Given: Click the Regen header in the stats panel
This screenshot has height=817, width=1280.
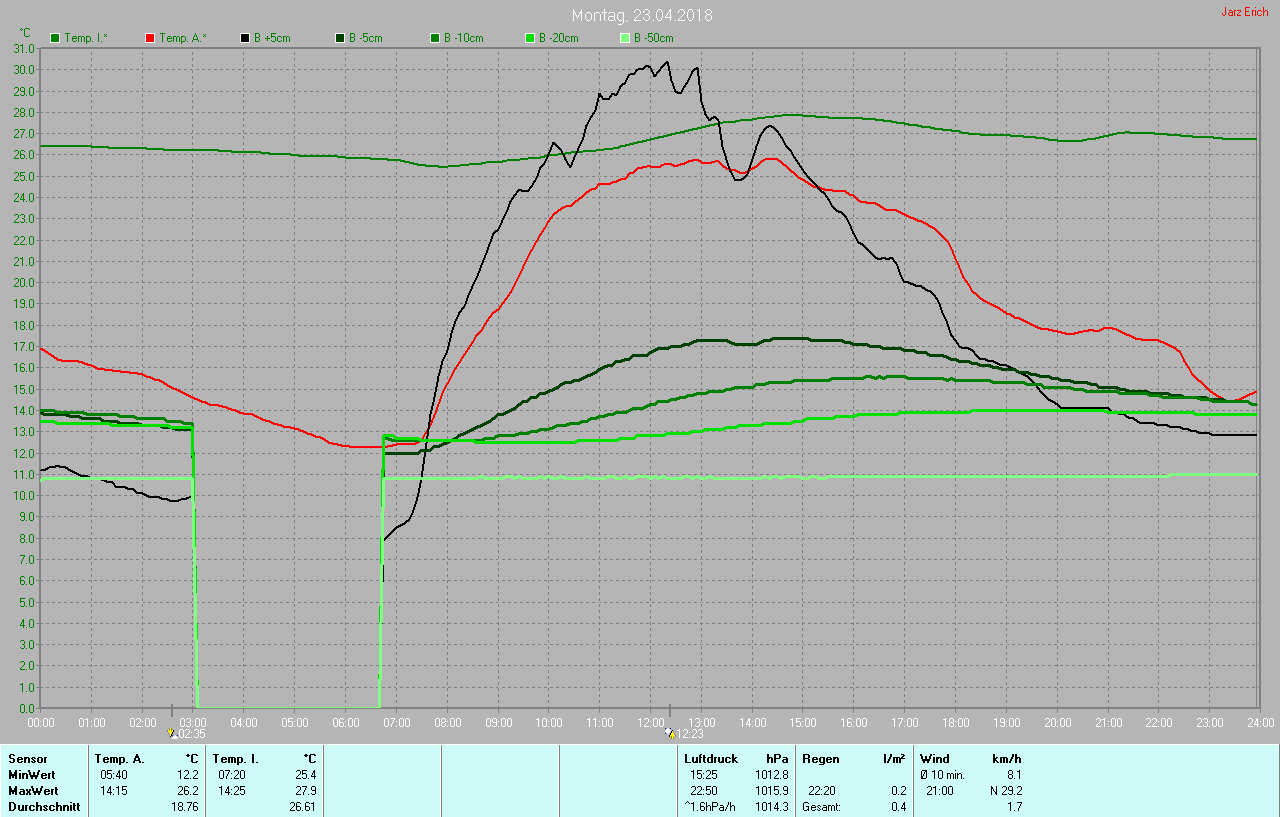Looking at the screenshot, I should [x=820, y=759].
